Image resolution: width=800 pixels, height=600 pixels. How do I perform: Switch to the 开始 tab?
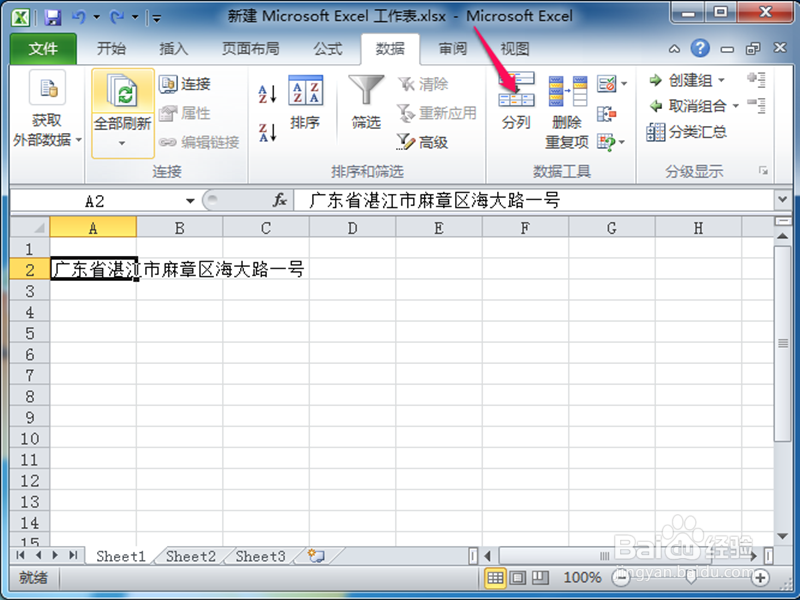point(111,49)
